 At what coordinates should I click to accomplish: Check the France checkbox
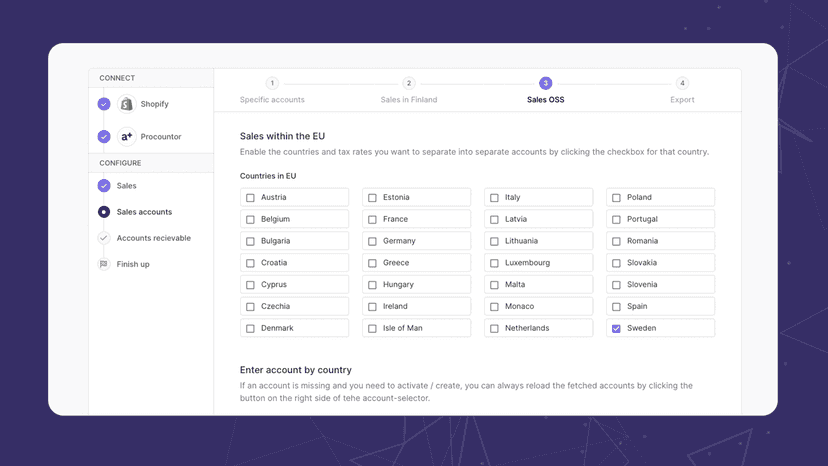pos(372,219)
